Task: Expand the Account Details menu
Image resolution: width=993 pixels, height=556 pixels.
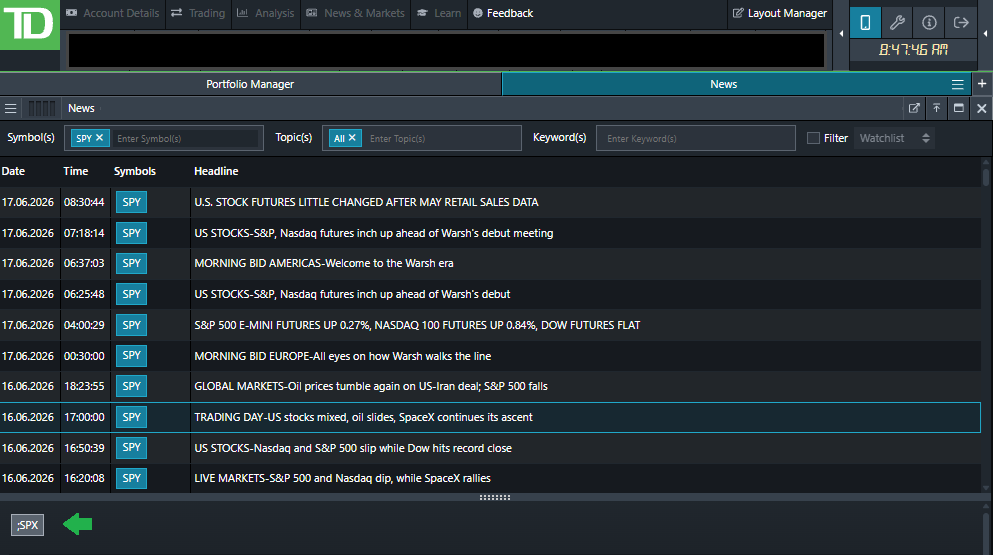Action: click(x=113, y=13)
